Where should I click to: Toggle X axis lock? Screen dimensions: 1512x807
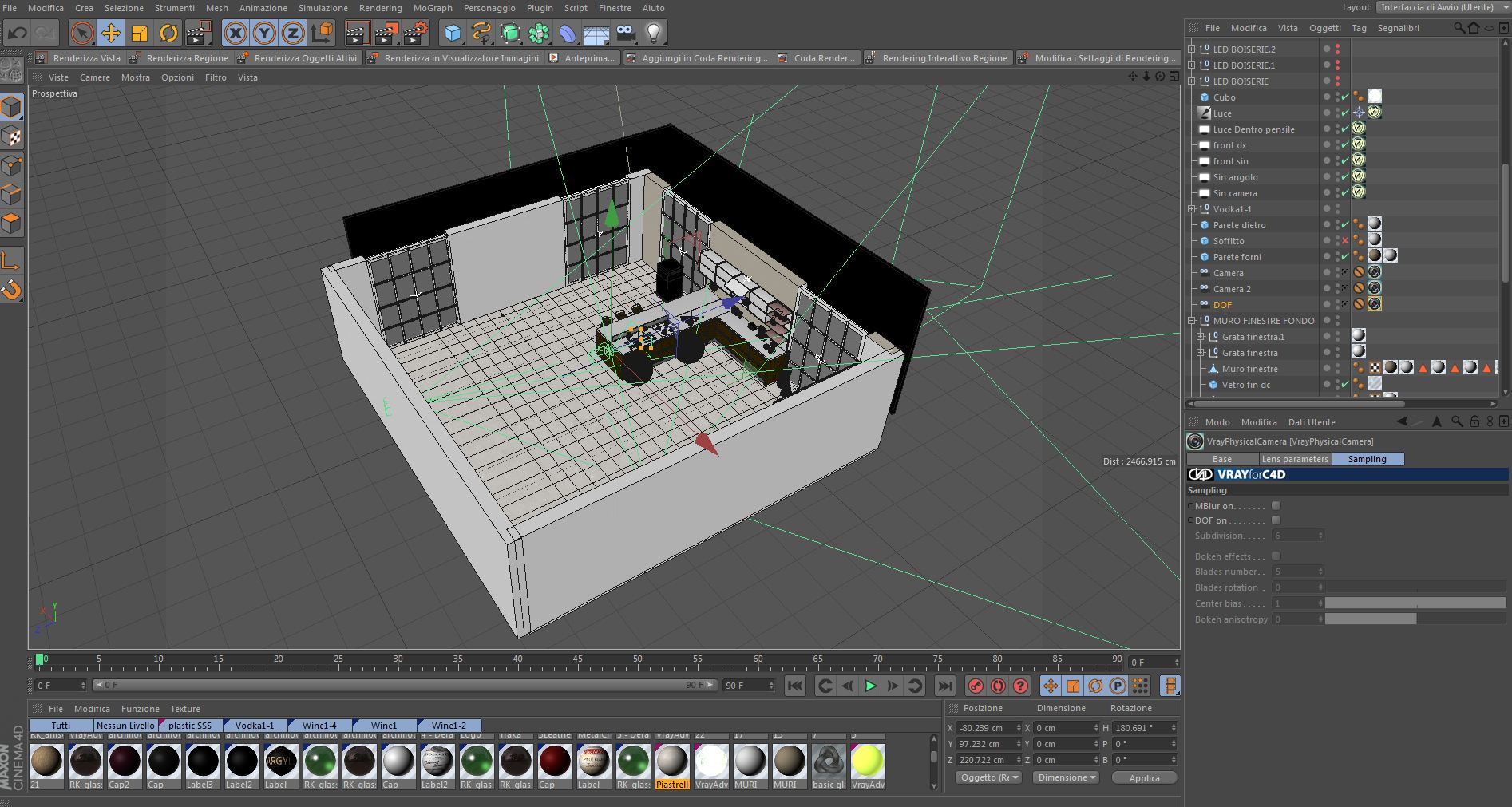coord(235,33)
